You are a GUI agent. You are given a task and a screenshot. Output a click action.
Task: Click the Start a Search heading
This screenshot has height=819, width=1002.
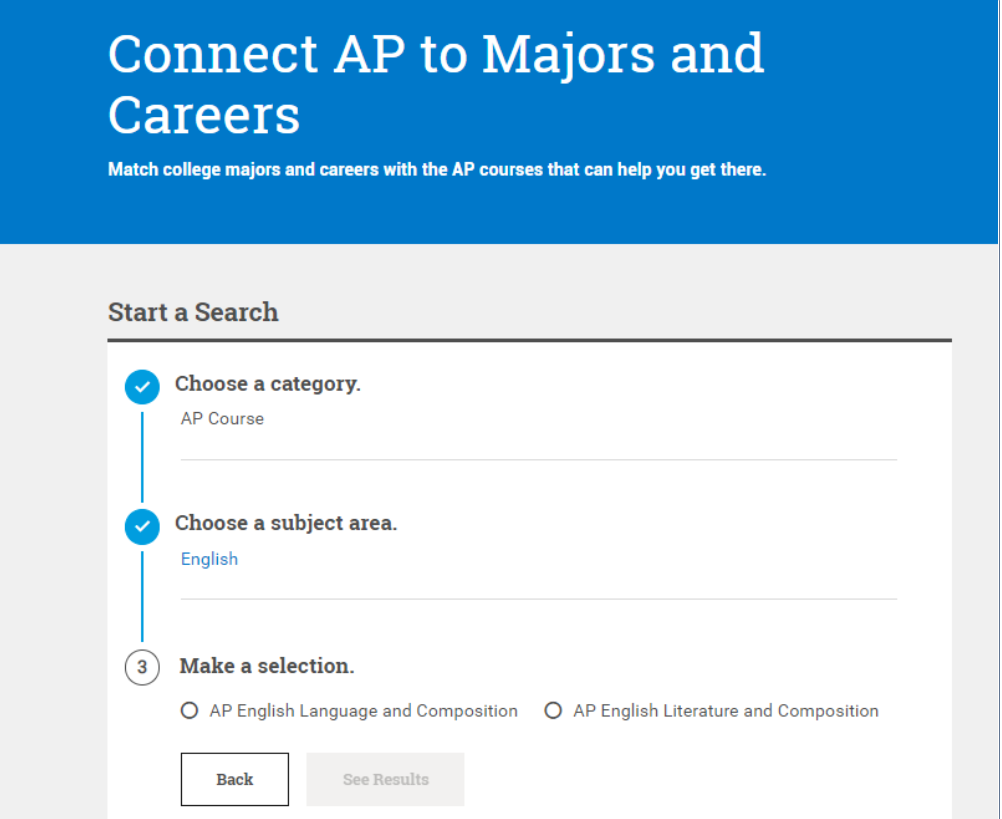tap(193, 312)
